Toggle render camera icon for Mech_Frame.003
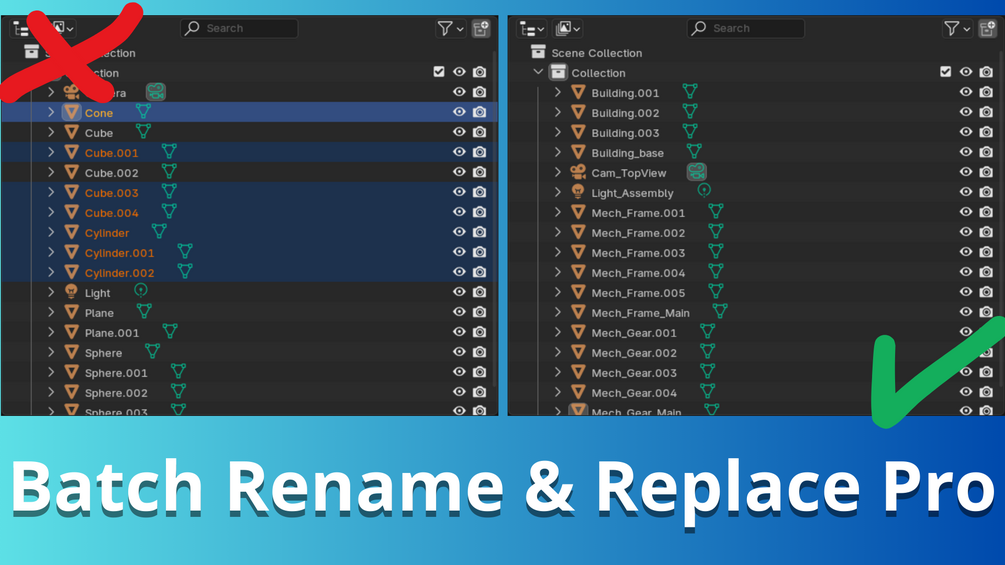The height and width of the screenshot is (565, 1005). click(x=986, y=252)
